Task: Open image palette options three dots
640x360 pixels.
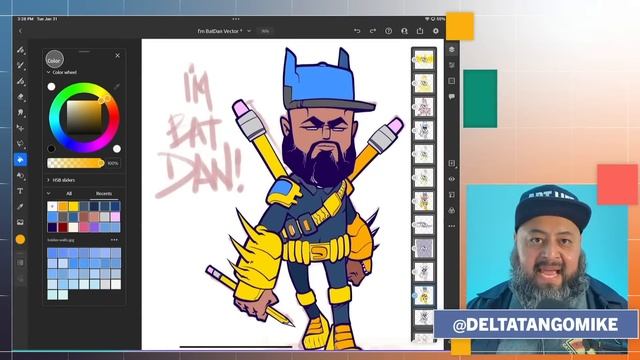Action: pos(114,240)
